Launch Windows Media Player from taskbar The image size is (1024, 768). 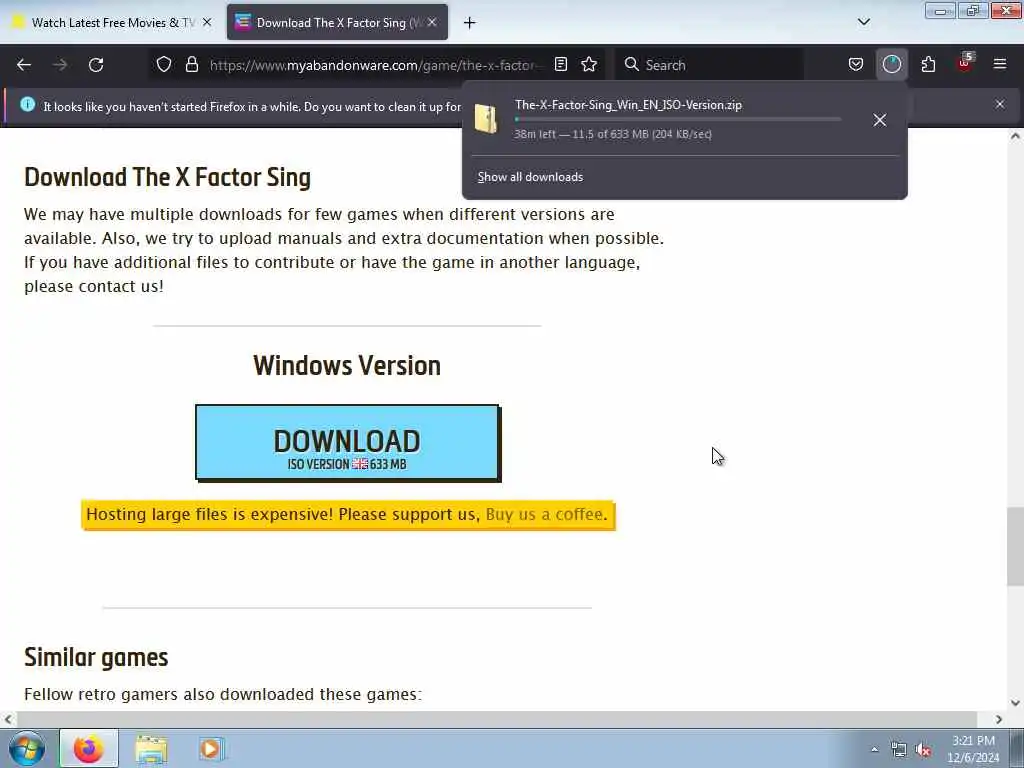210,748
